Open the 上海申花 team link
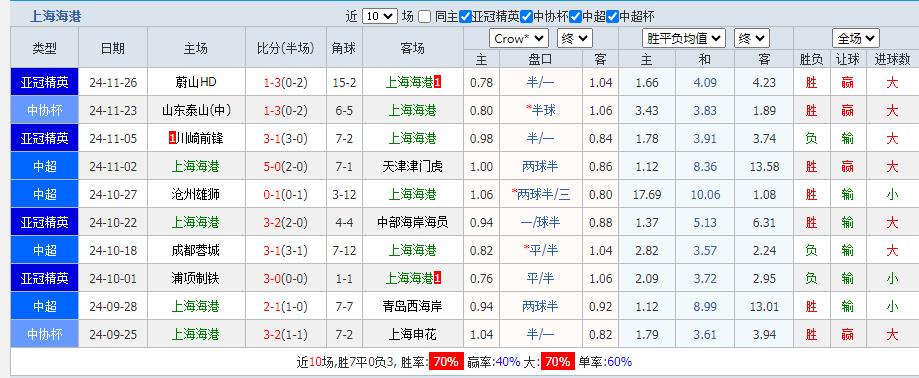Viewport: 919px width, 378px height. 412,335
